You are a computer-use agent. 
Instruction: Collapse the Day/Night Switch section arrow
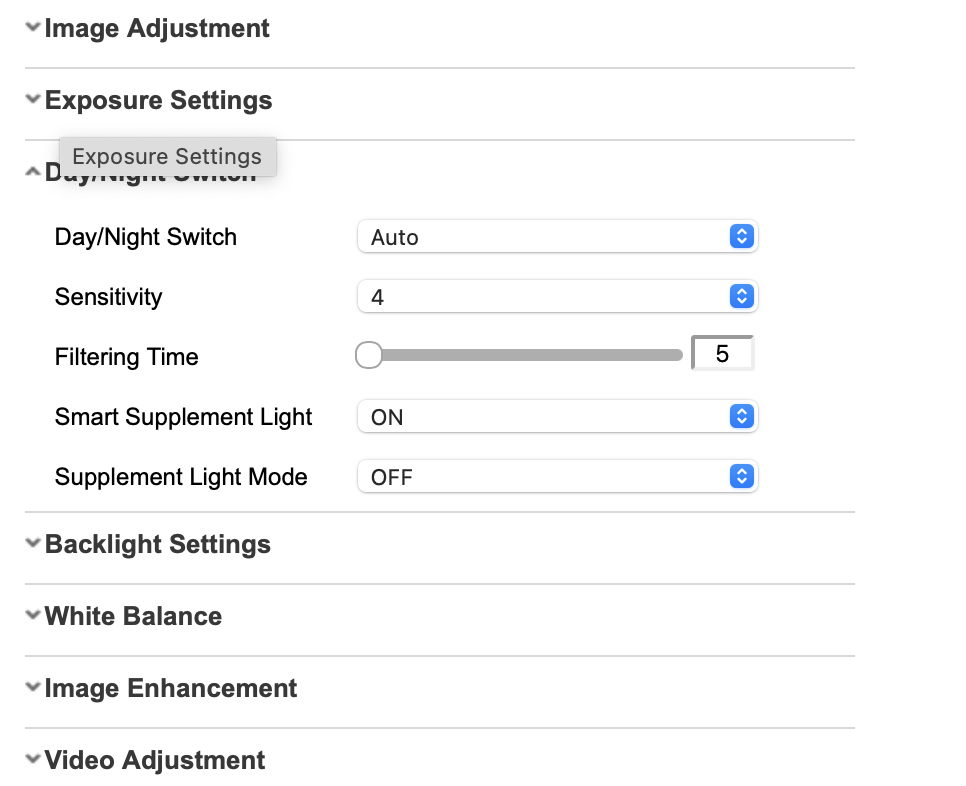pos(34,172)
